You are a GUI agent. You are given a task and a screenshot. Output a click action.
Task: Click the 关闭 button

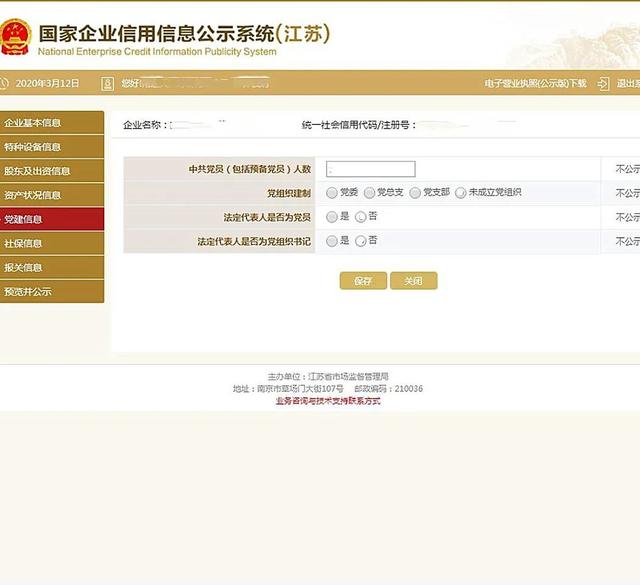click(x=413, y=281)
